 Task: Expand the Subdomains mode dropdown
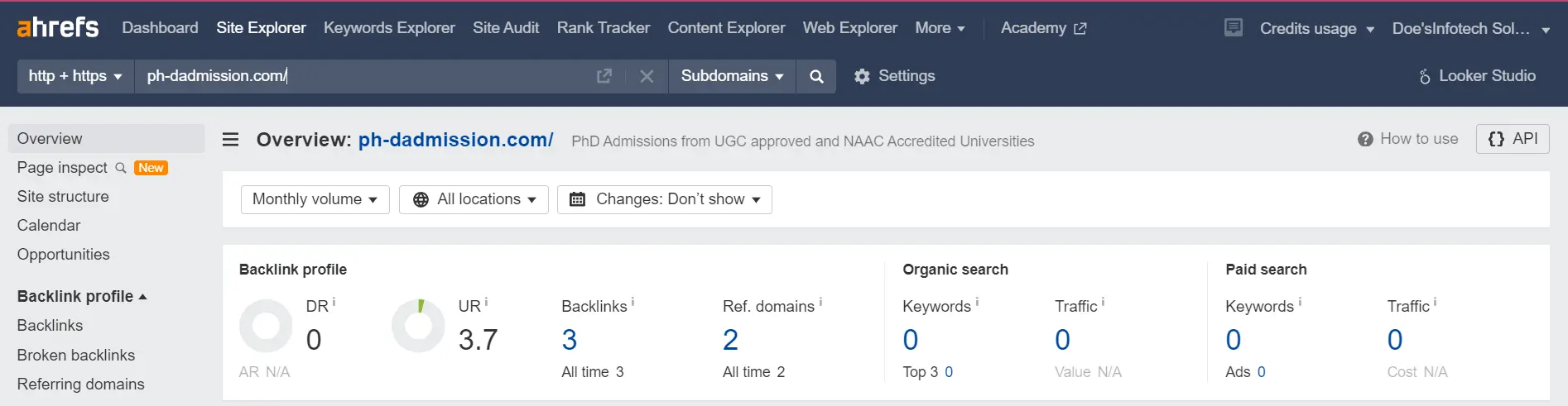click(x=732, y=76)
